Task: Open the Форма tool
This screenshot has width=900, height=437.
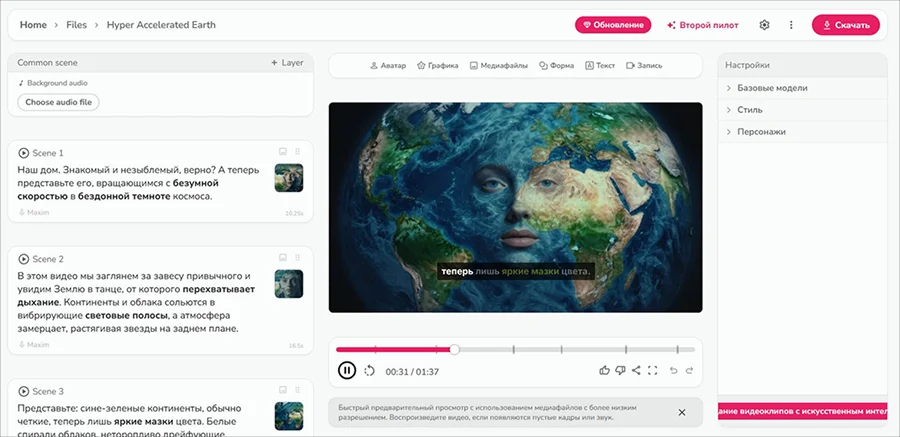Action: point(556,65)
